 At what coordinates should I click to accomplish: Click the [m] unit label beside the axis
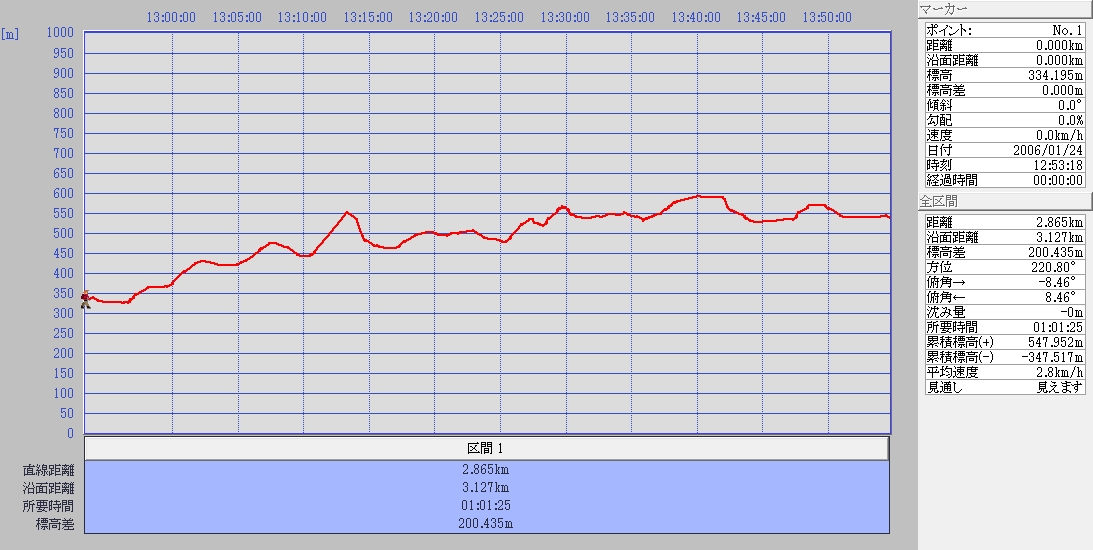pos(10,34)
